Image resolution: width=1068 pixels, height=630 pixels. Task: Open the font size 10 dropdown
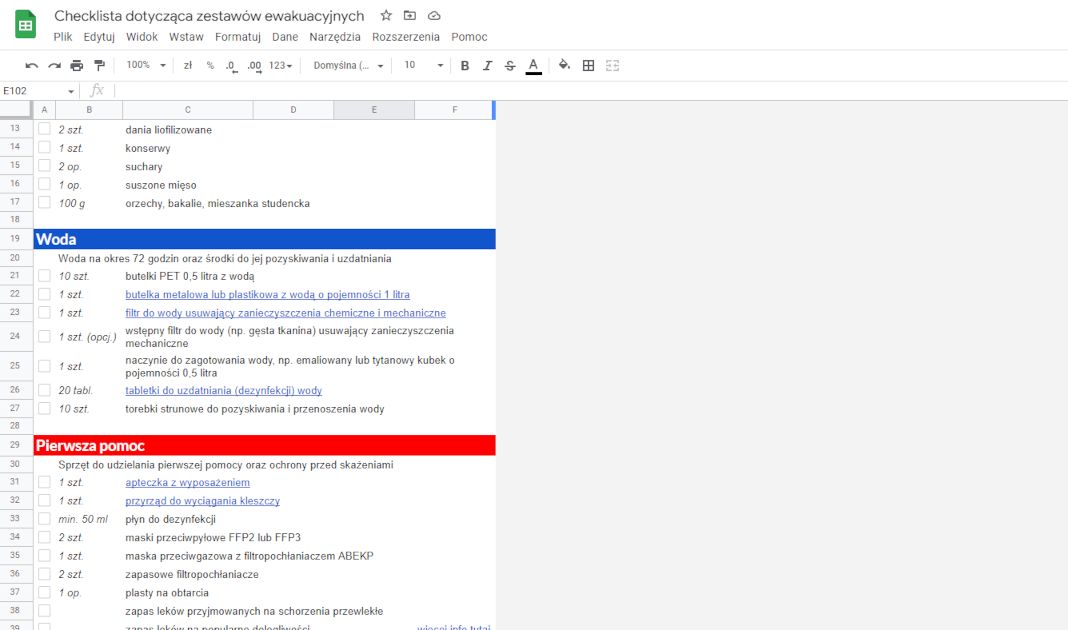tap(423, 66)
